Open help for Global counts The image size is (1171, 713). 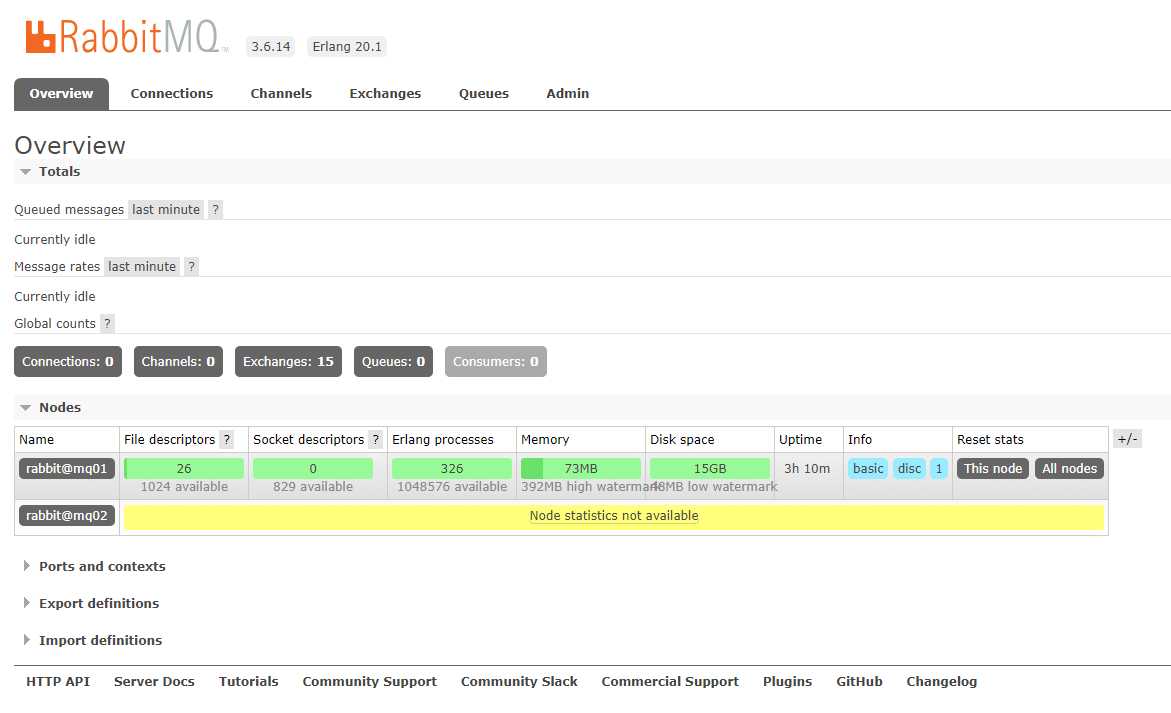[x=107, y=323]
